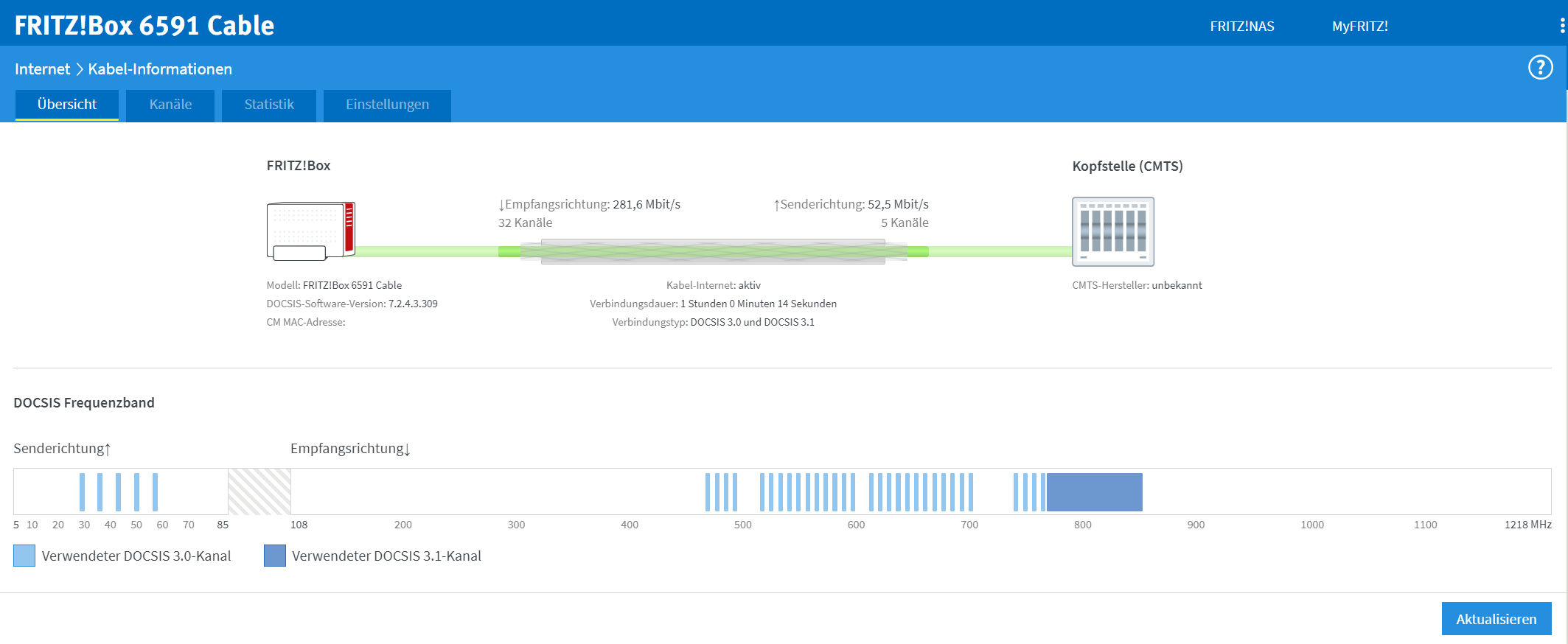Click the 1218 MHz axis label
Viewport: 1568px width, 644px height.
coord(1527,525)
